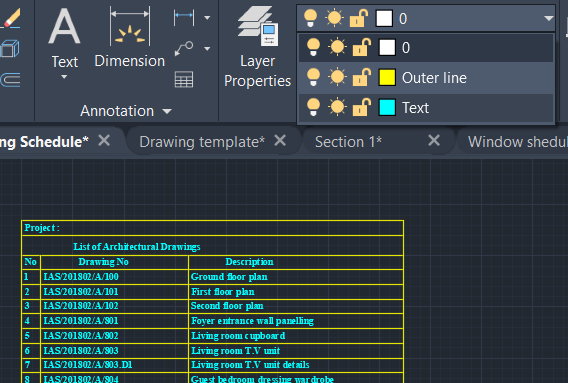
Task: Select layer 0 in the dropdown list
Action: [426, 47]
